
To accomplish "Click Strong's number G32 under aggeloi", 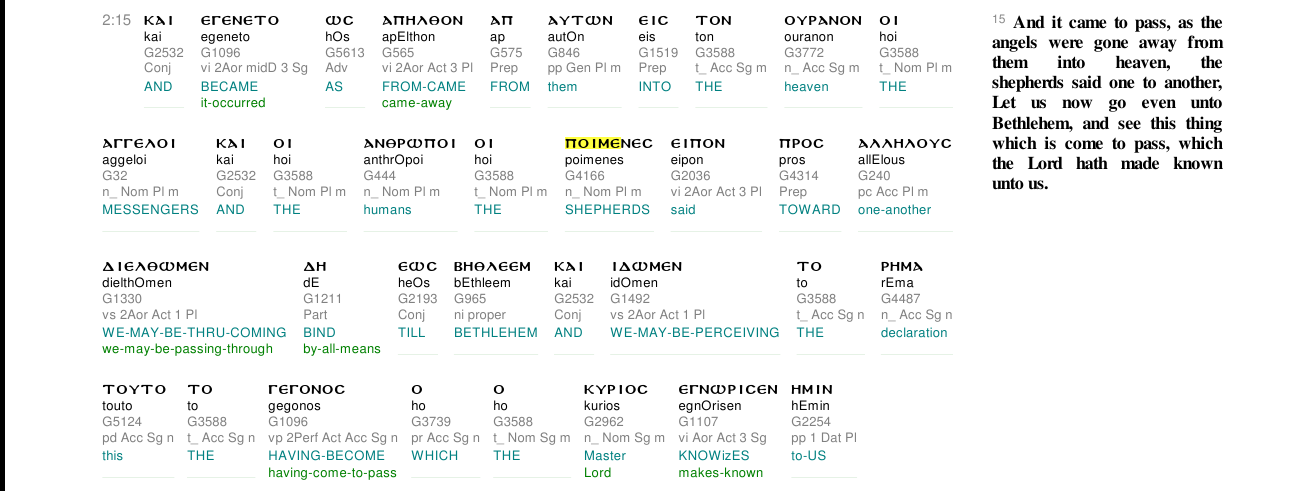I will coord(115,176).
